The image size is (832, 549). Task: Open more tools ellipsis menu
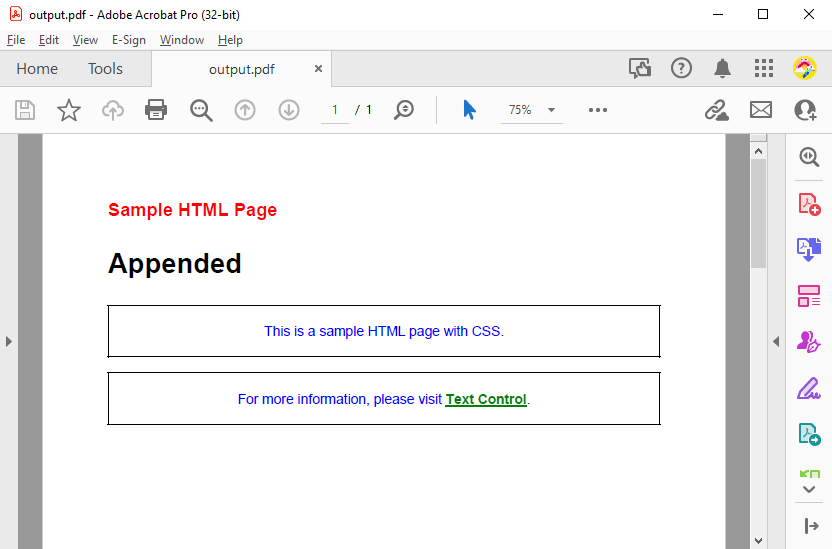597,110
